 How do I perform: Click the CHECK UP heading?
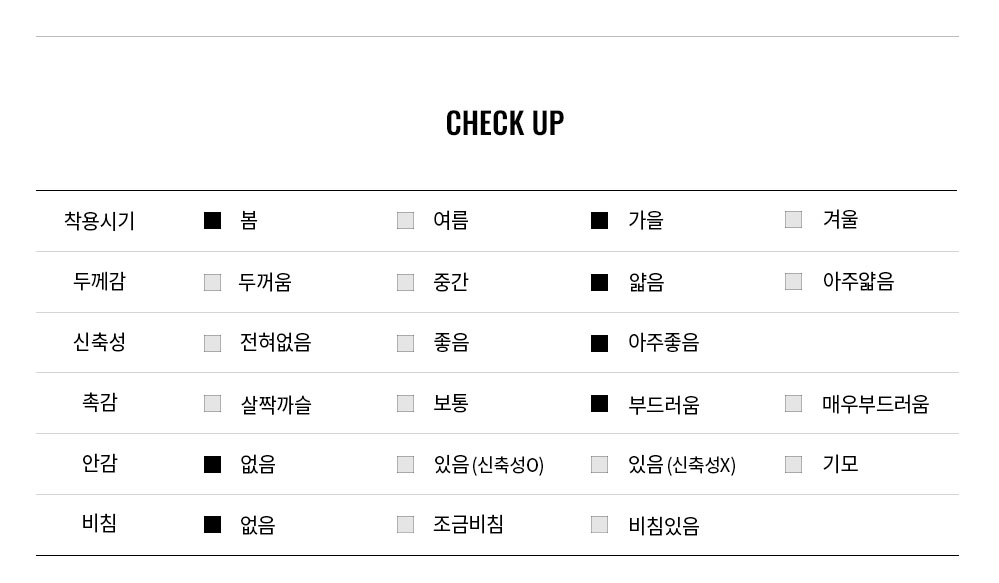click(505, 123)
